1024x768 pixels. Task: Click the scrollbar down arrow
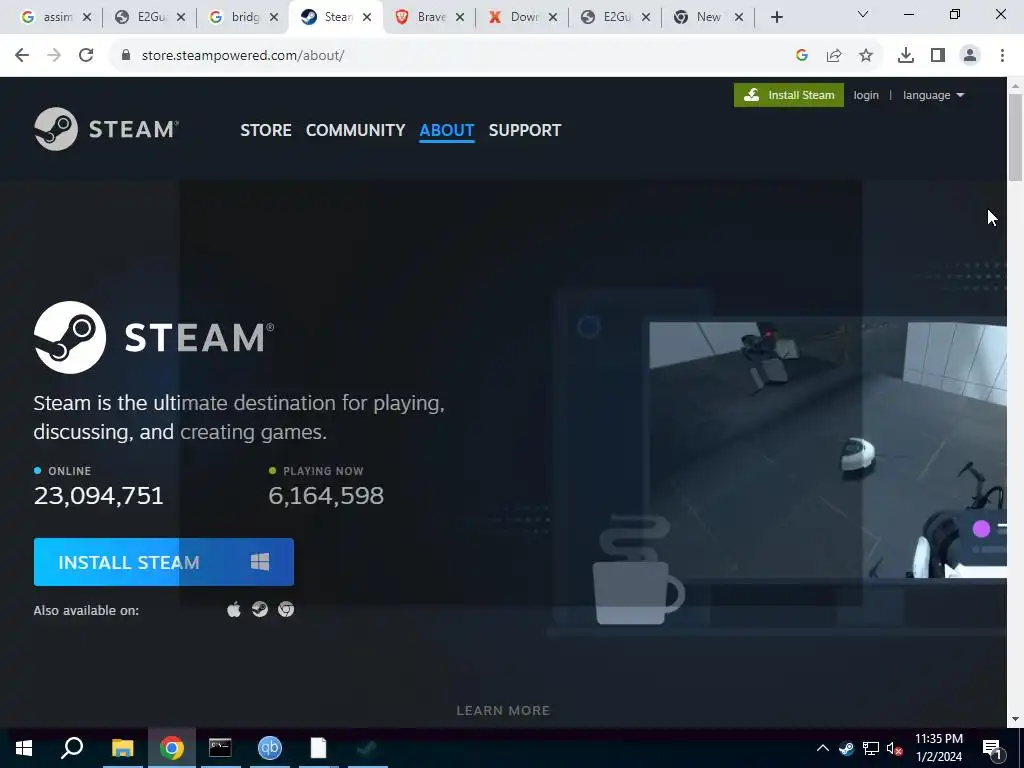point(1016,719)
